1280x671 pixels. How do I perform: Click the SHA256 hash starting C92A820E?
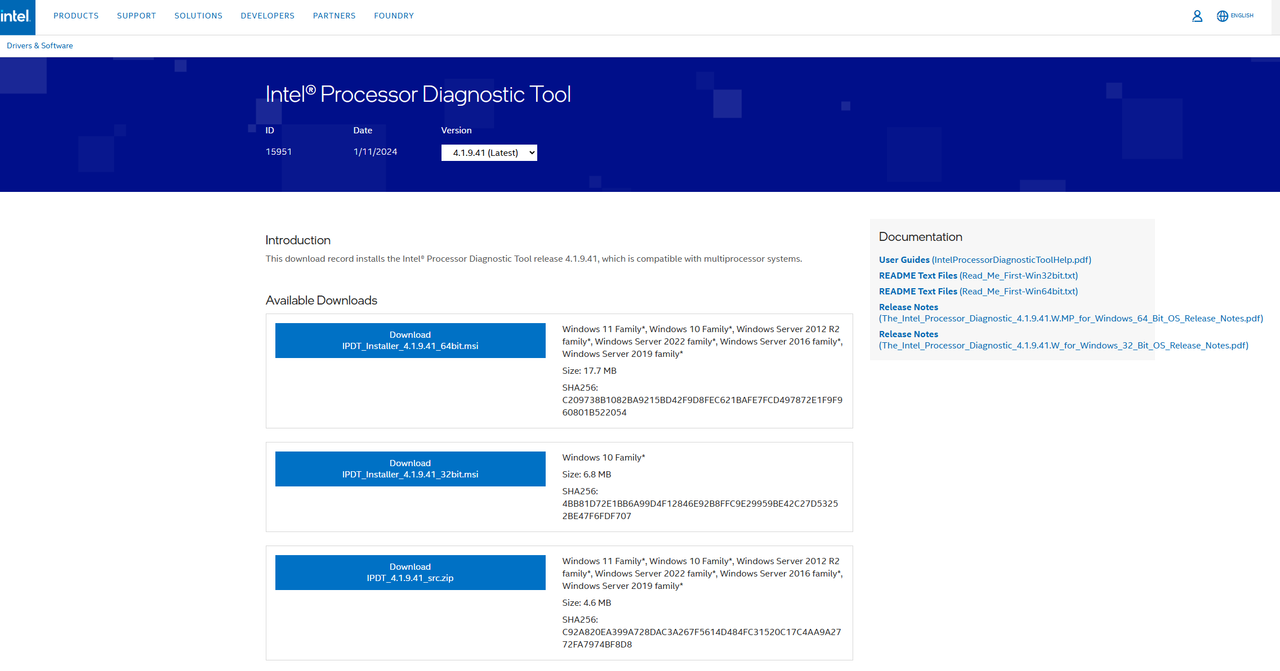pyautogui.click(x=702, y=638)
